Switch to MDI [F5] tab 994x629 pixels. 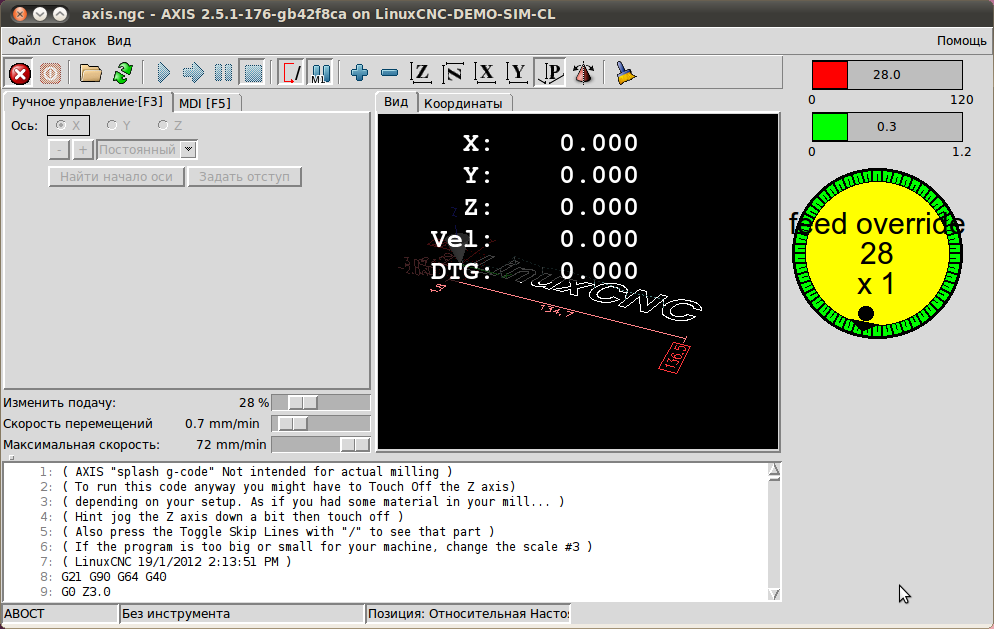coord(205,103)
